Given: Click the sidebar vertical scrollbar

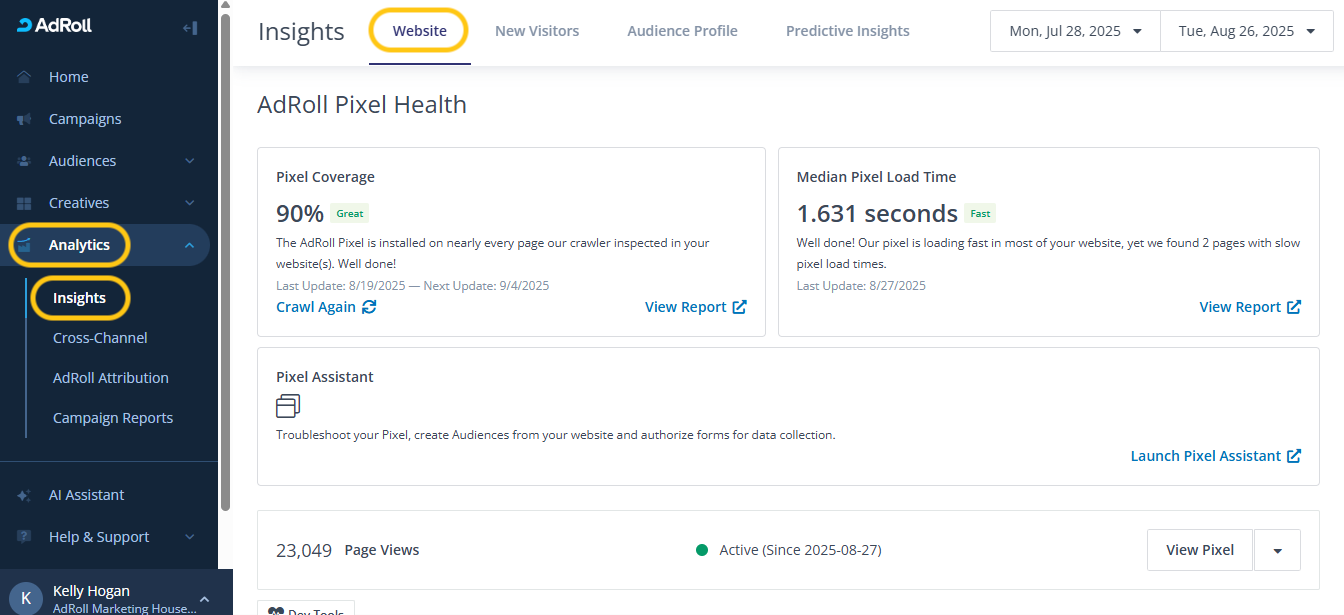Looking at the screenshot, I should click(225, 250).
